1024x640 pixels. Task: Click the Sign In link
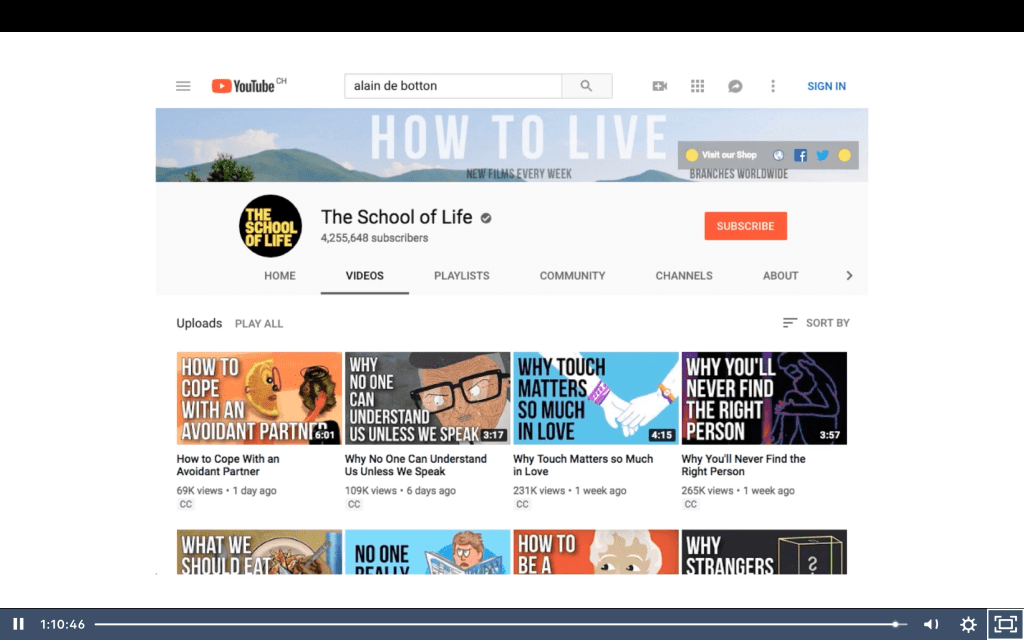[826, 86]
